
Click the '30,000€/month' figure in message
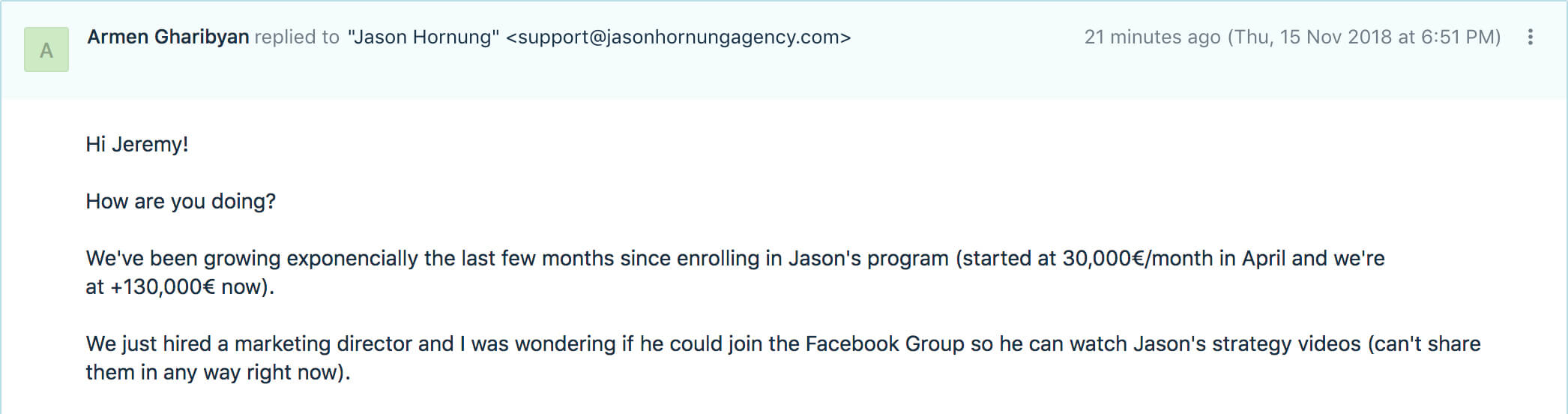(x=1137, y=258)
